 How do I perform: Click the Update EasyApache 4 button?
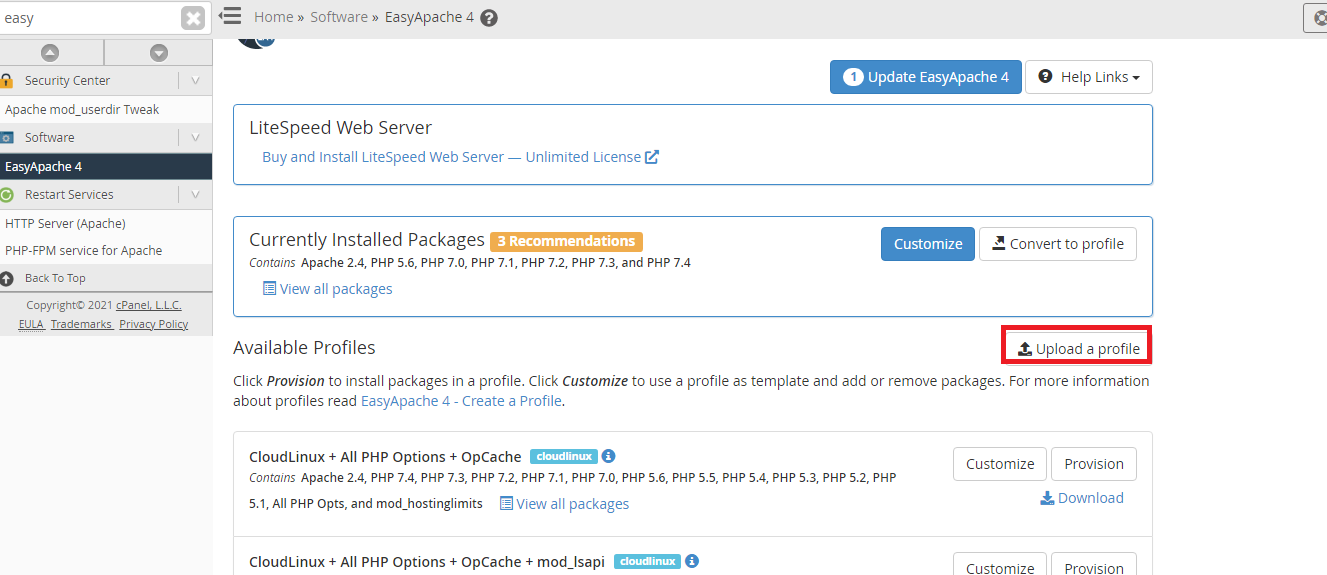(925, 77)
